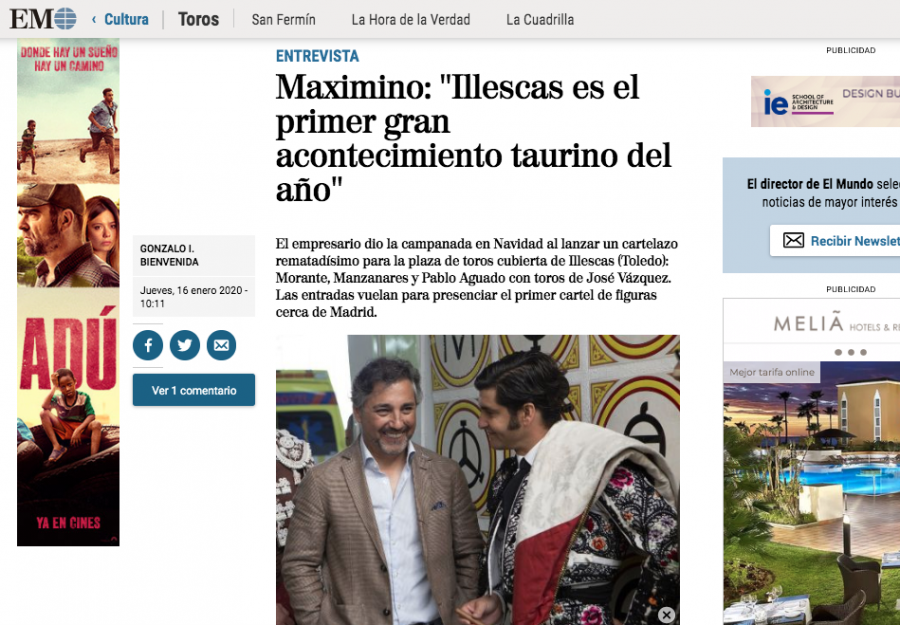Viewport: 900px width, 625px height.
Task: Share article by email icon
Action: [222, 346]
